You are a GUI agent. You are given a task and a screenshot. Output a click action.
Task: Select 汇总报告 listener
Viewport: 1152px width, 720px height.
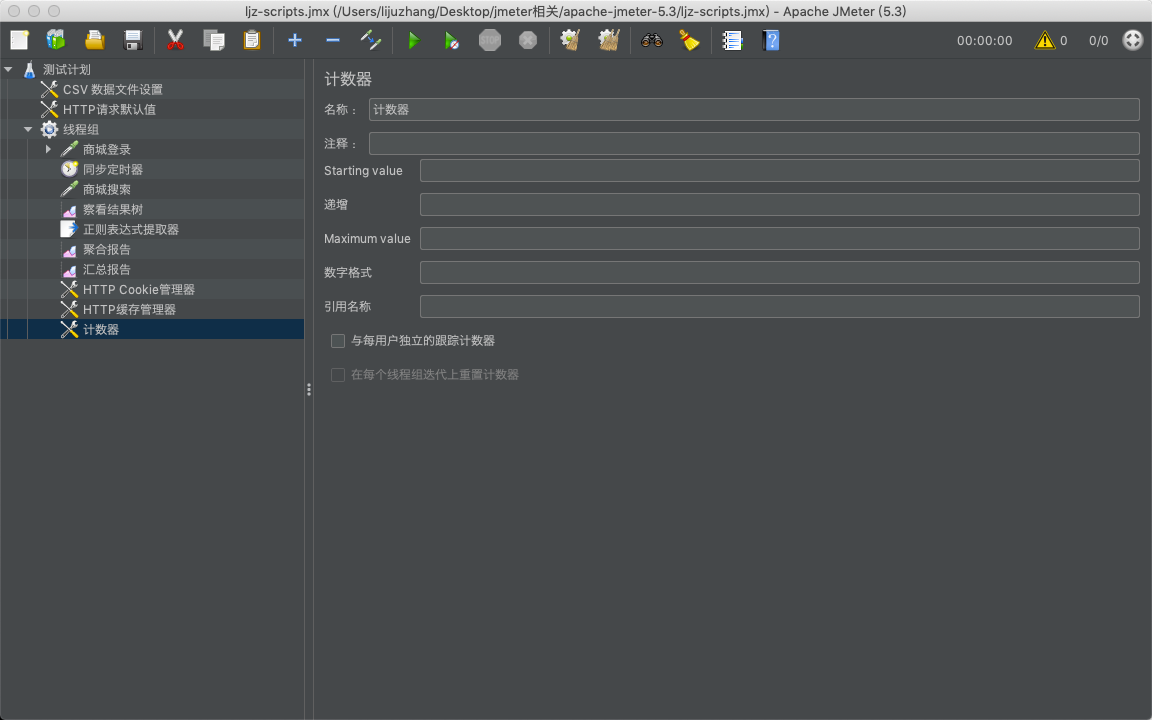coord(107,270)
